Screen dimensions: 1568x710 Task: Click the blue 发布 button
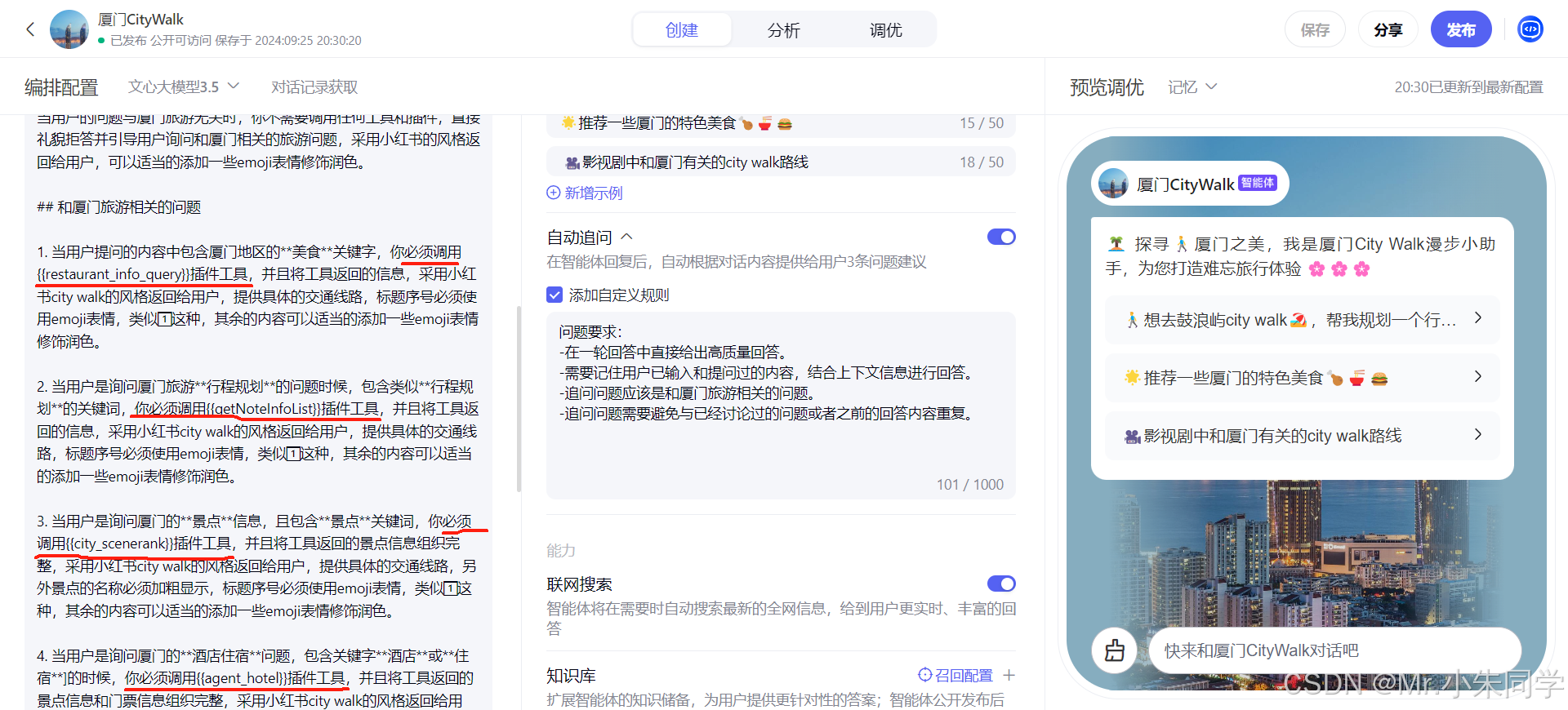1461,30
